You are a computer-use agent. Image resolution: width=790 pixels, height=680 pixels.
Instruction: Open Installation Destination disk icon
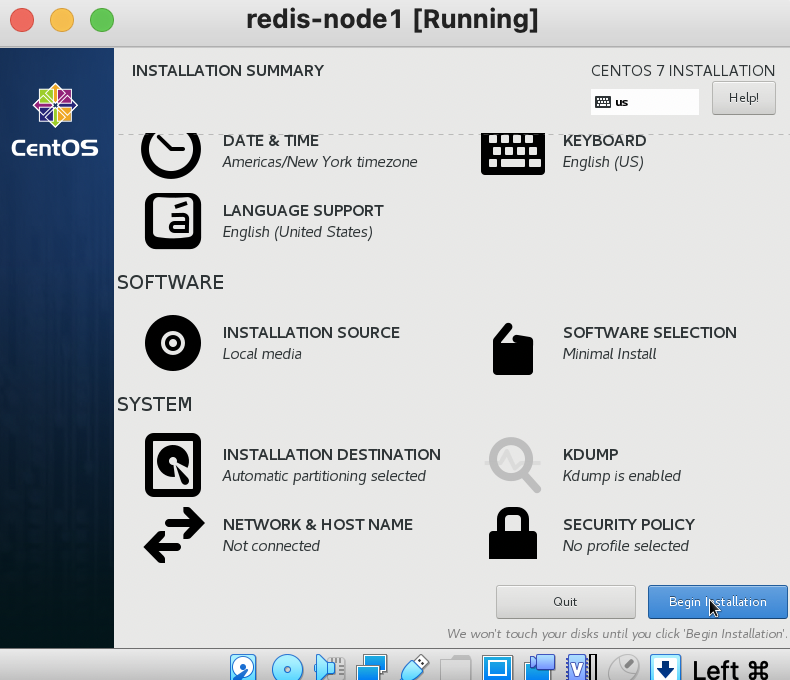click(x=173, y=465)
